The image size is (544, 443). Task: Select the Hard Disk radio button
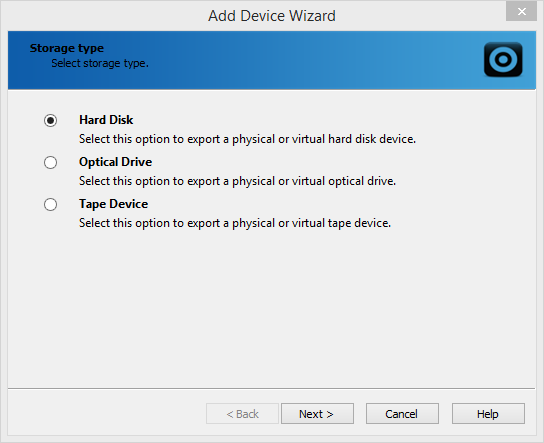click(x=50, y=120)
